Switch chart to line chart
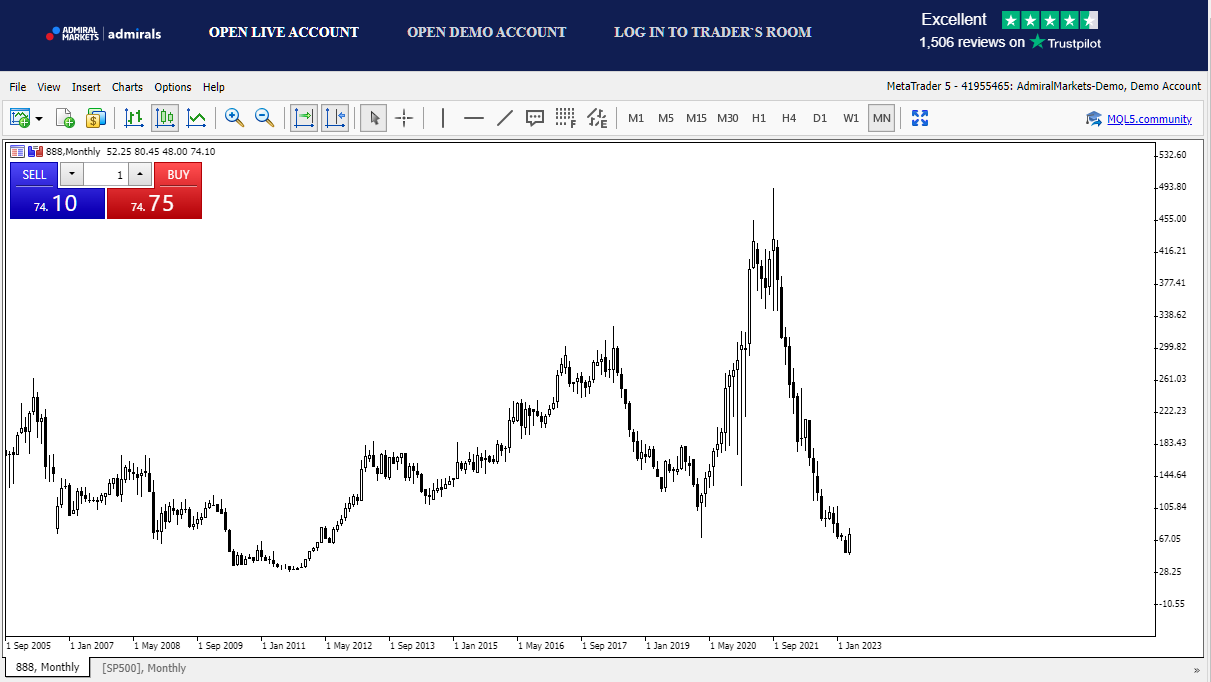This screenshot has height=682, width=1211. [197, 118]
